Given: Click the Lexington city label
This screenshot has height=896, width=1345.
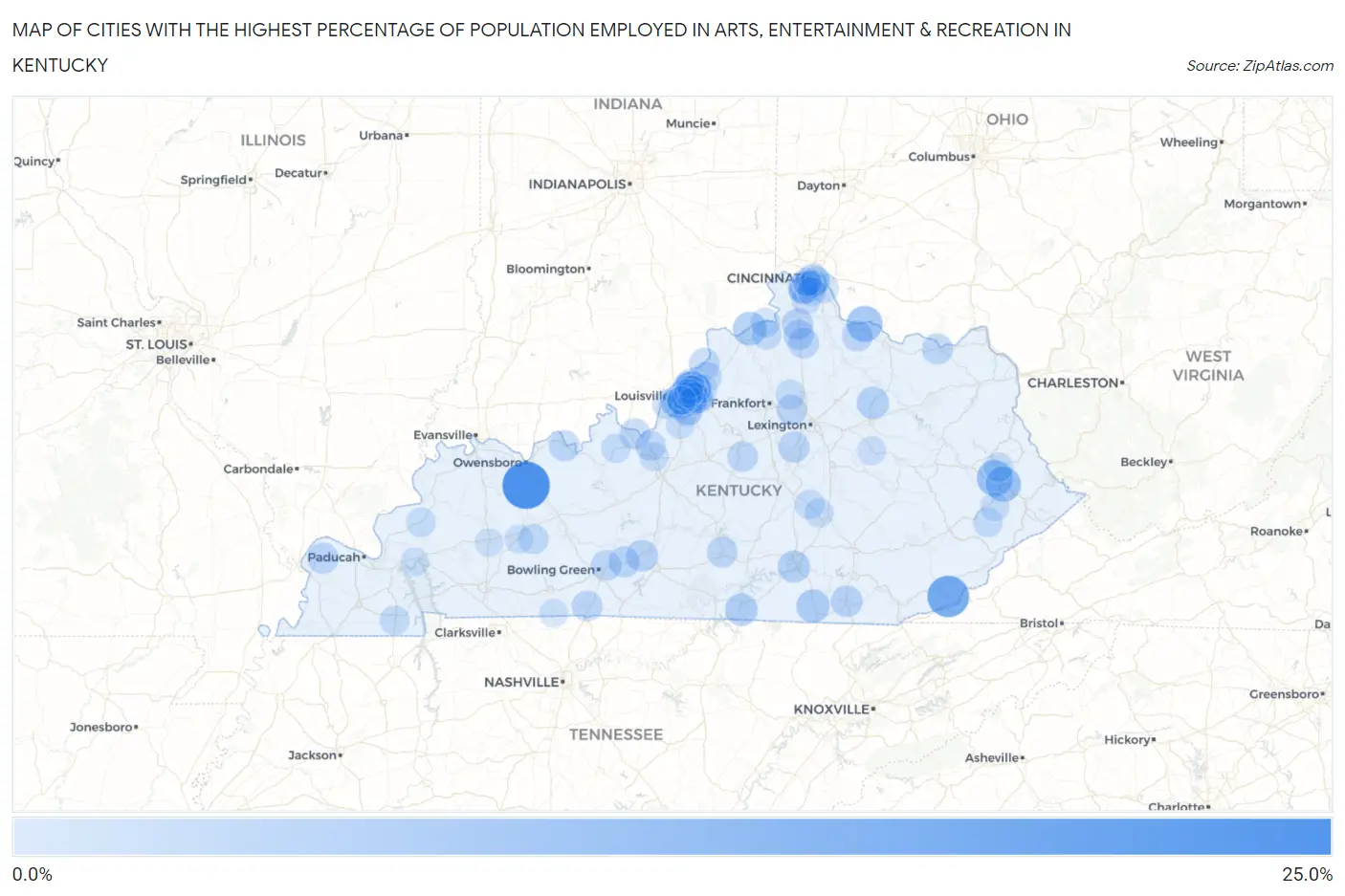Looking at the screenshot, I should pyautogui.click(x=777, y=426).
